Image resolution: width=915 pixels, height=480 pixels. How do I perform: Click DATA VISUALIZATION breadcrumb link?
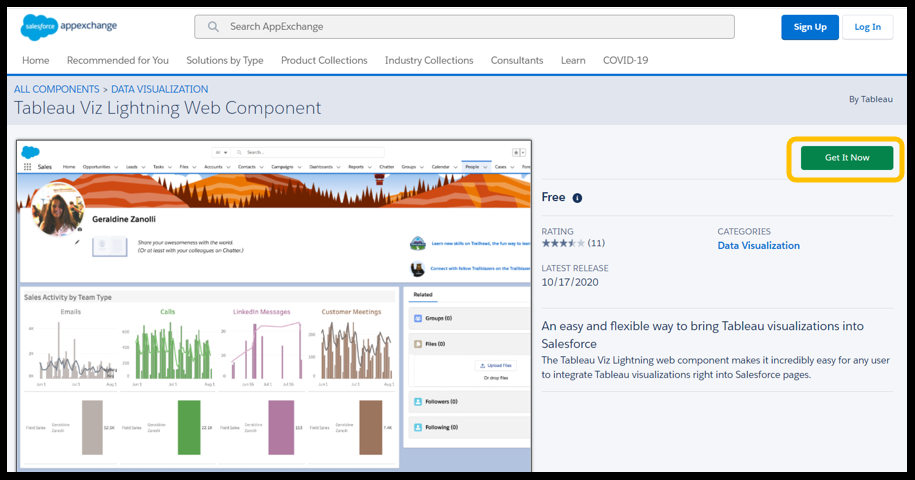click(x=160, y=89)
